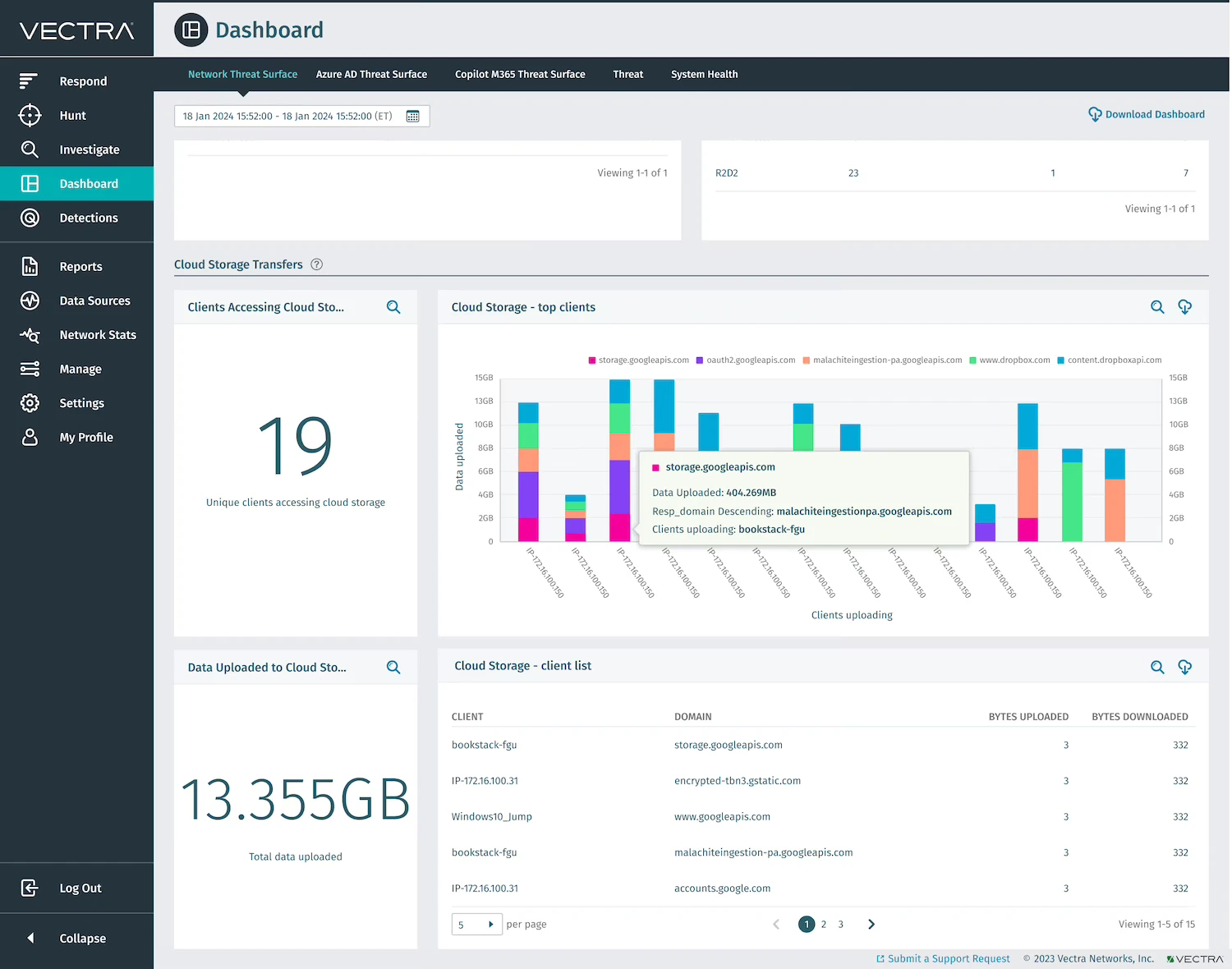Image resolution: width=1232 pixels, height=969 pixels.
Task: Advance to the next client list page
Action: 871,924
